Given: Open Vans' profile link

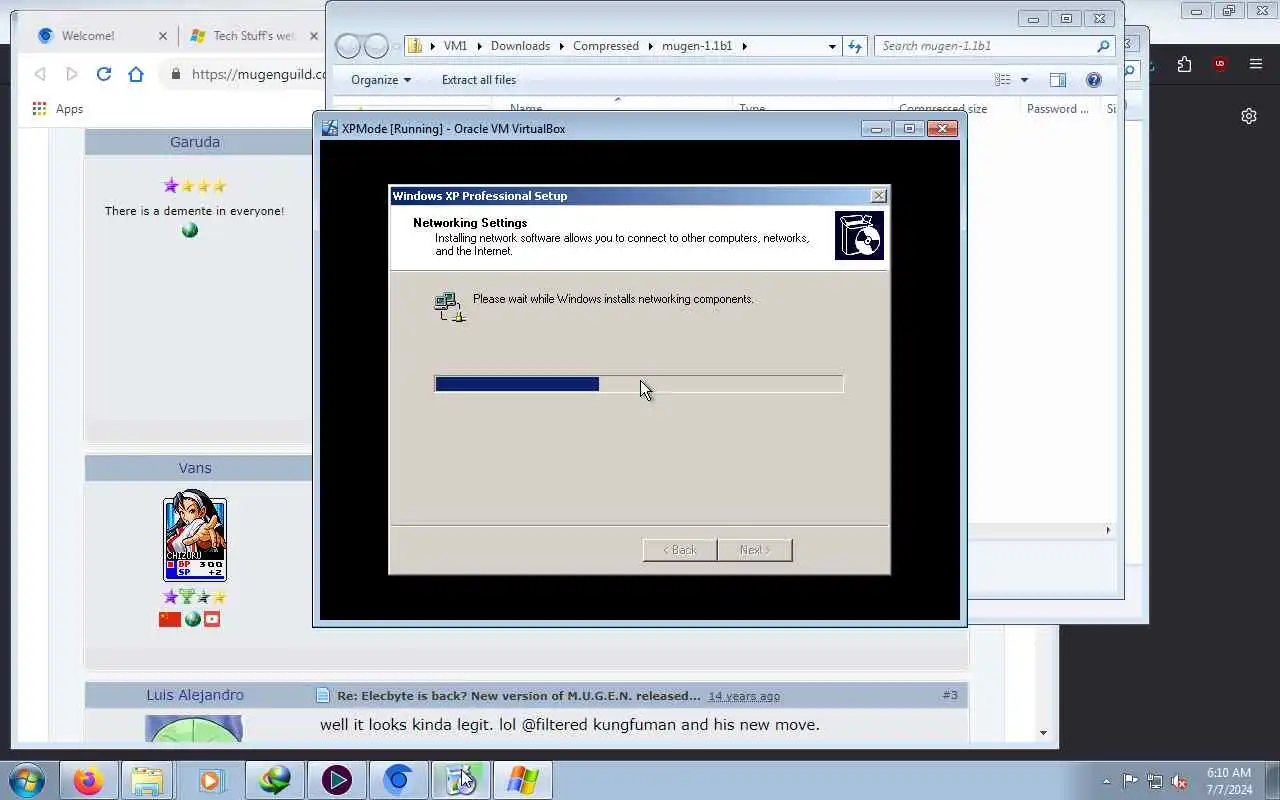Looking at the screenshot, I should click(195, 468).
